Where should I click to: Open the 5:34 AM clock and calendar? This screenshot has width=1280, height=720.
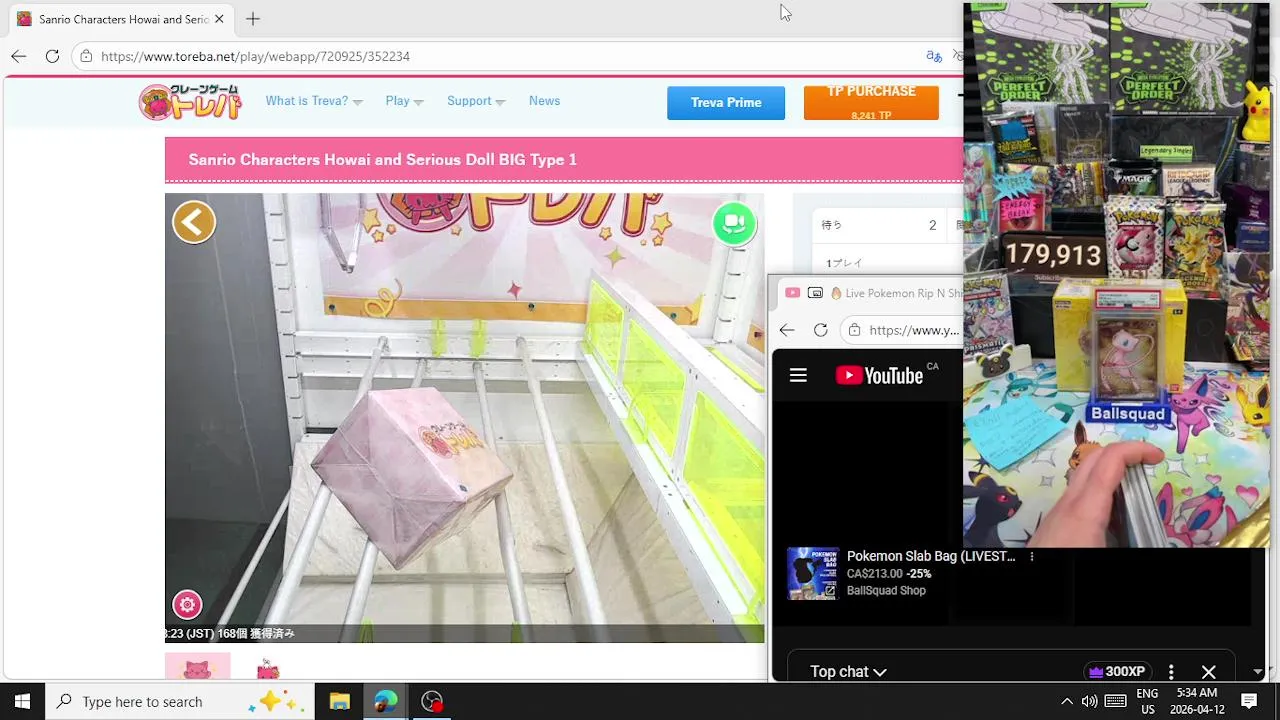tap(1197, 701)
